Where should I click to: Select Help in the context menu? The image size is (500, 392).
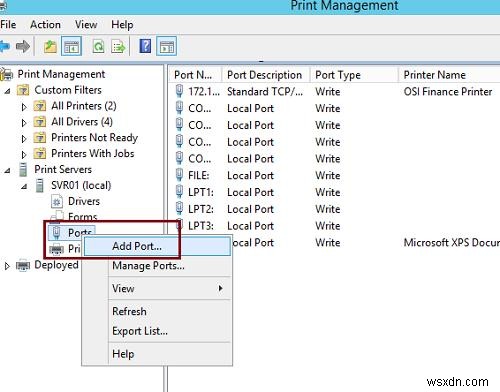[170, 354]
